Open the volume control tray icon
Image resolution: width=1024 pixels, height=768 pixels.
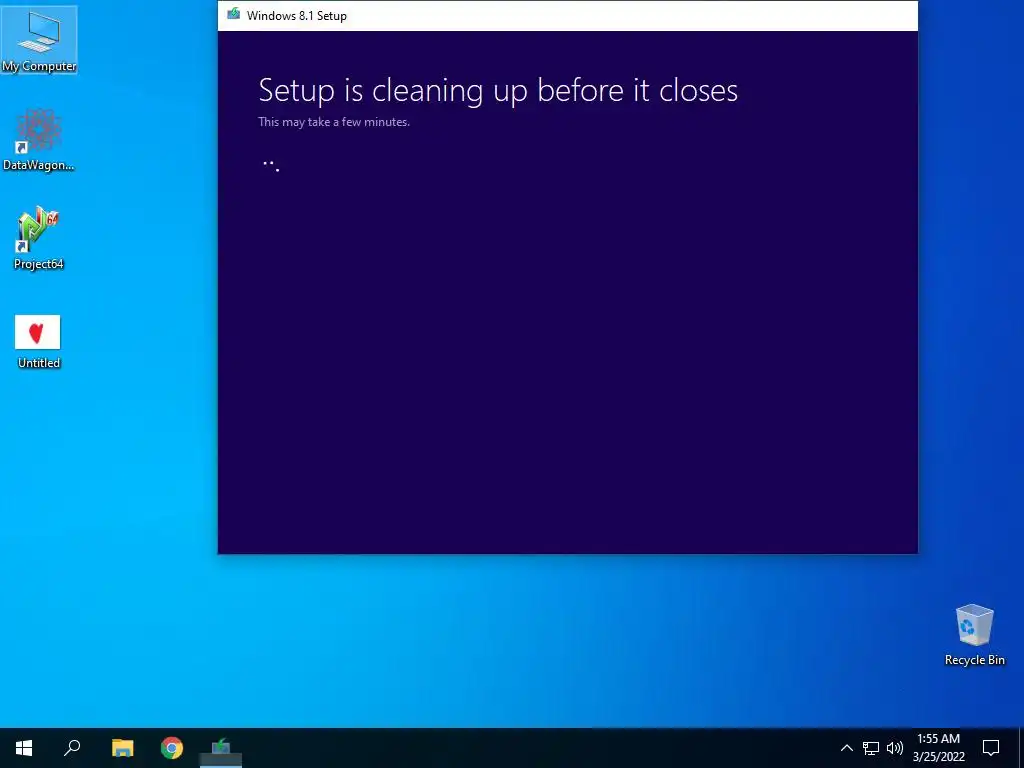point(895,748)
